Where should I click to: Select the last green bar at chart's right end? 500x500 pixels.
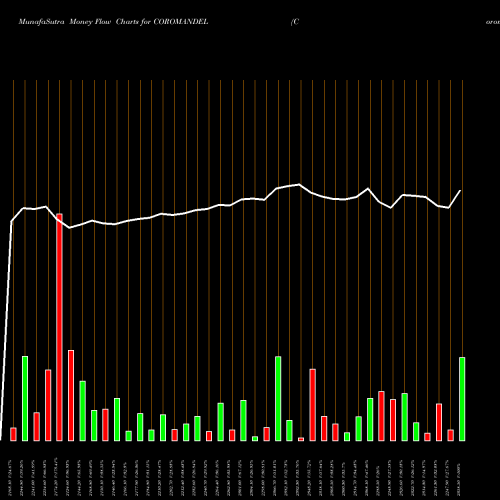click(462, 399)
